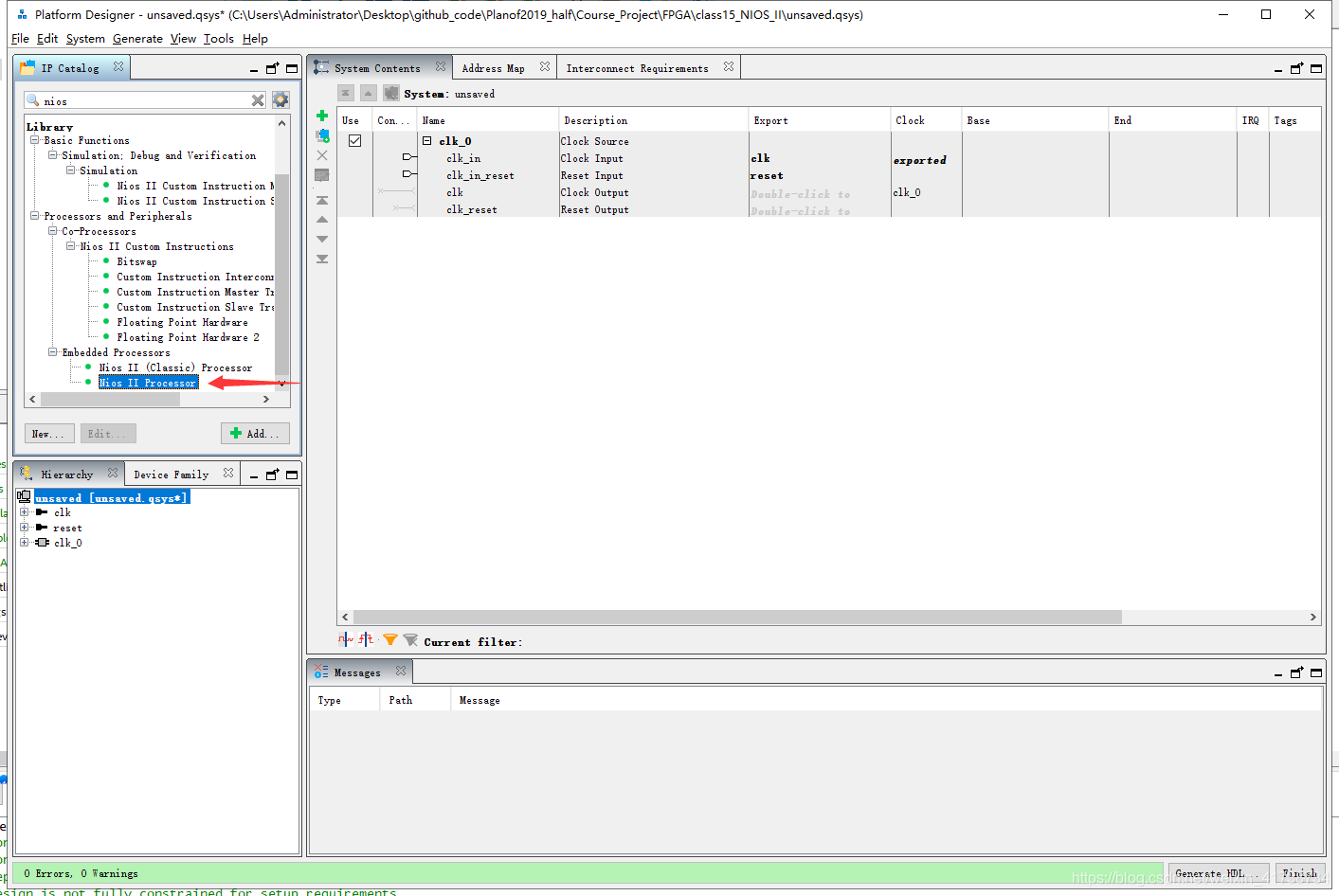1339x896 pixels.
Task: Select Bitswap in the IP library
Action: click(136, 261)
